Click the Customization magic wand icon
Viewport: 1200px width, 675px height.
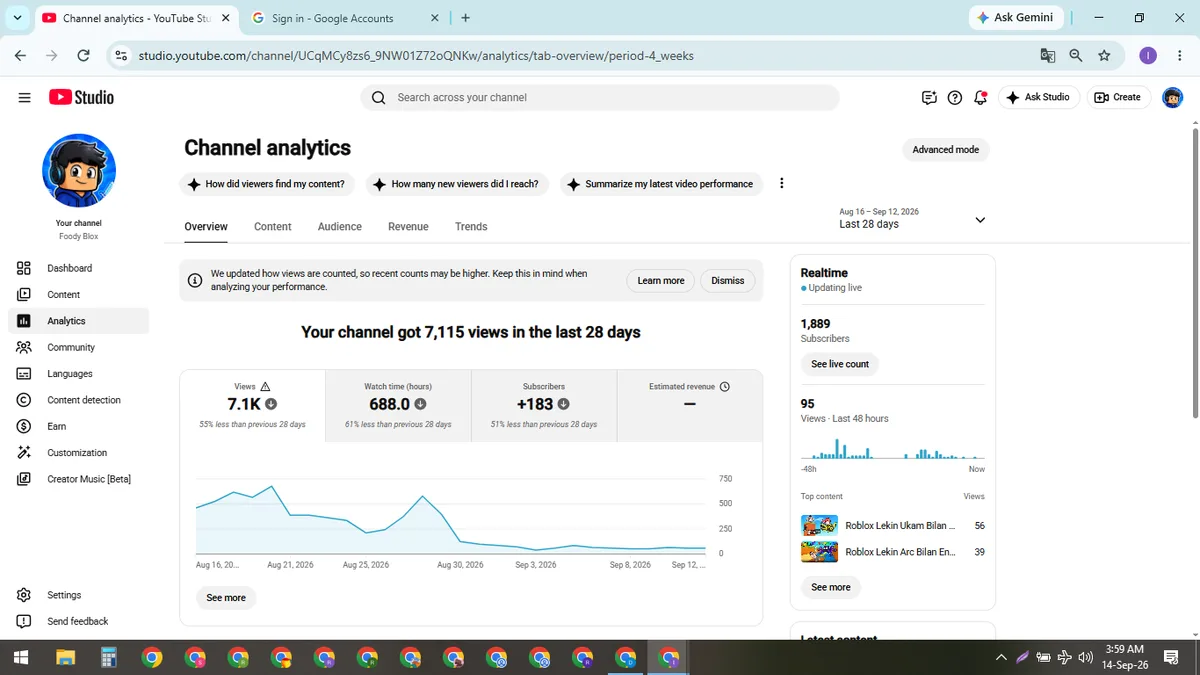(x=24, y=452)
